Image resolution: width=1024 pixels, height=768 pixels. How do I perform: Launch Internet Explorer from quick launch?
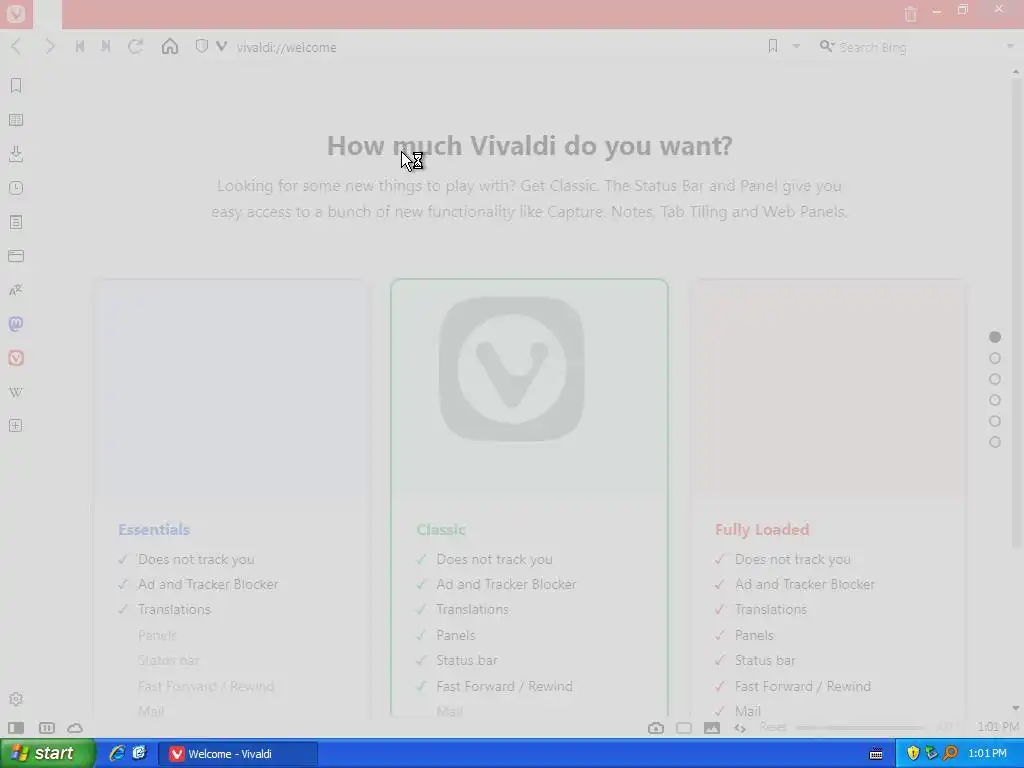[x=117, y=753]
